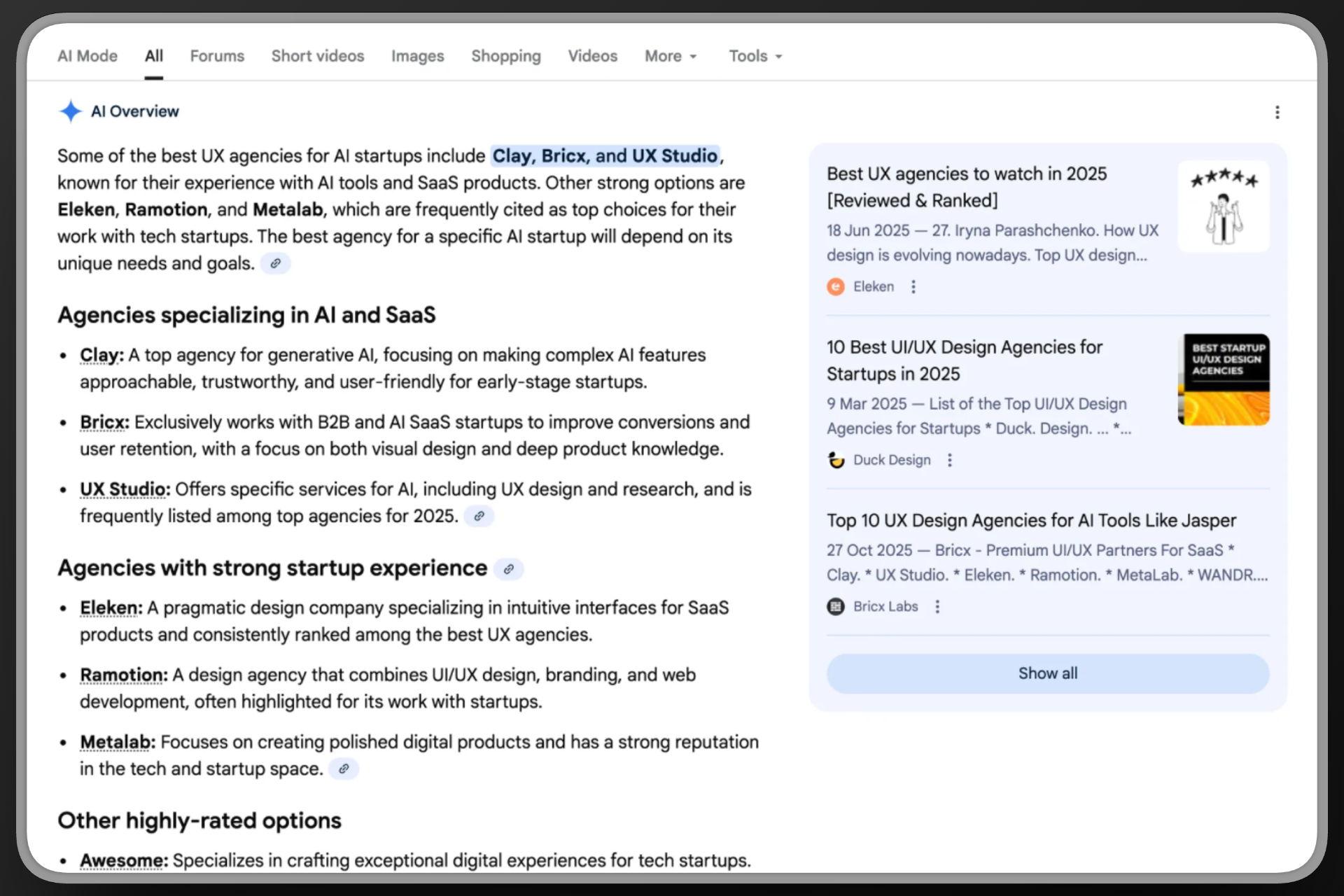The image size is (1344, 896).
Task: Click the link icon after the first paragraph
Action: click(275, 263)
